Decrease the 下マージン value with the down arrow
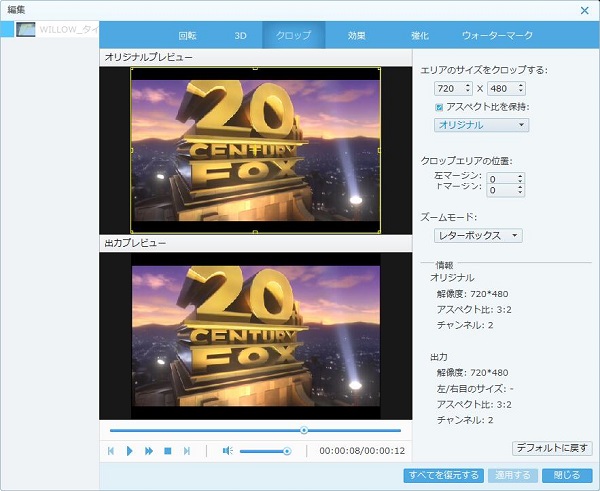Image resolution: width=600 pixels, height=491 pixels. tap(520, 192)
